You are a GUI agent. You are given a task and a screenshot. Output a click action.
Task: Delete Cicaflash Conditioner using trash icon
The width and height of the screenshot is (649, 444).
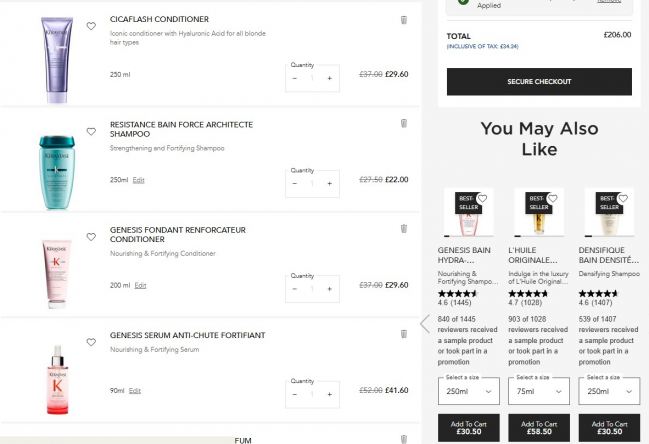404,19
